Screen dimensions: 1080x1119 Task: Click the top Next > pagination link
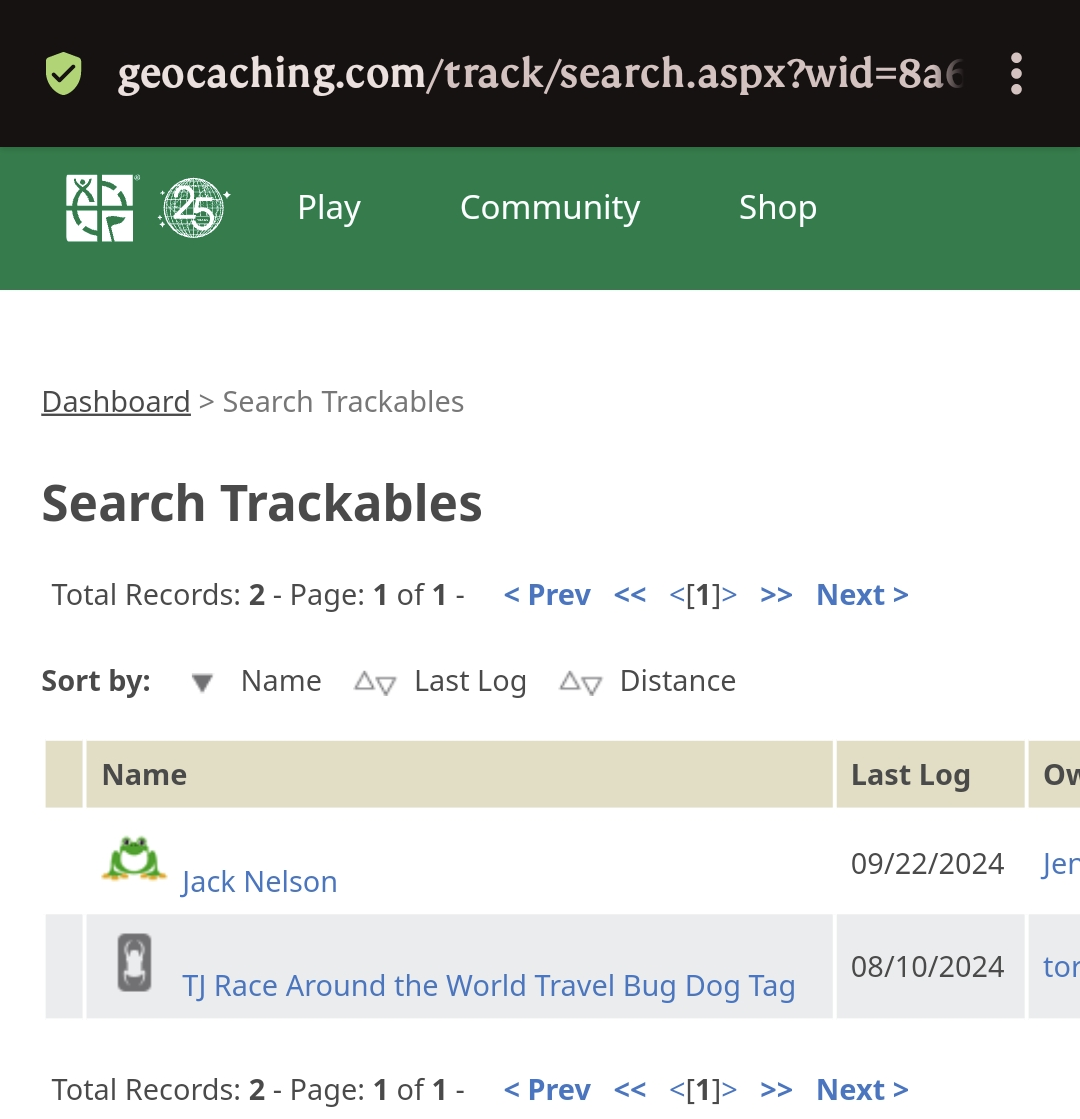click(x=862, y=595)
